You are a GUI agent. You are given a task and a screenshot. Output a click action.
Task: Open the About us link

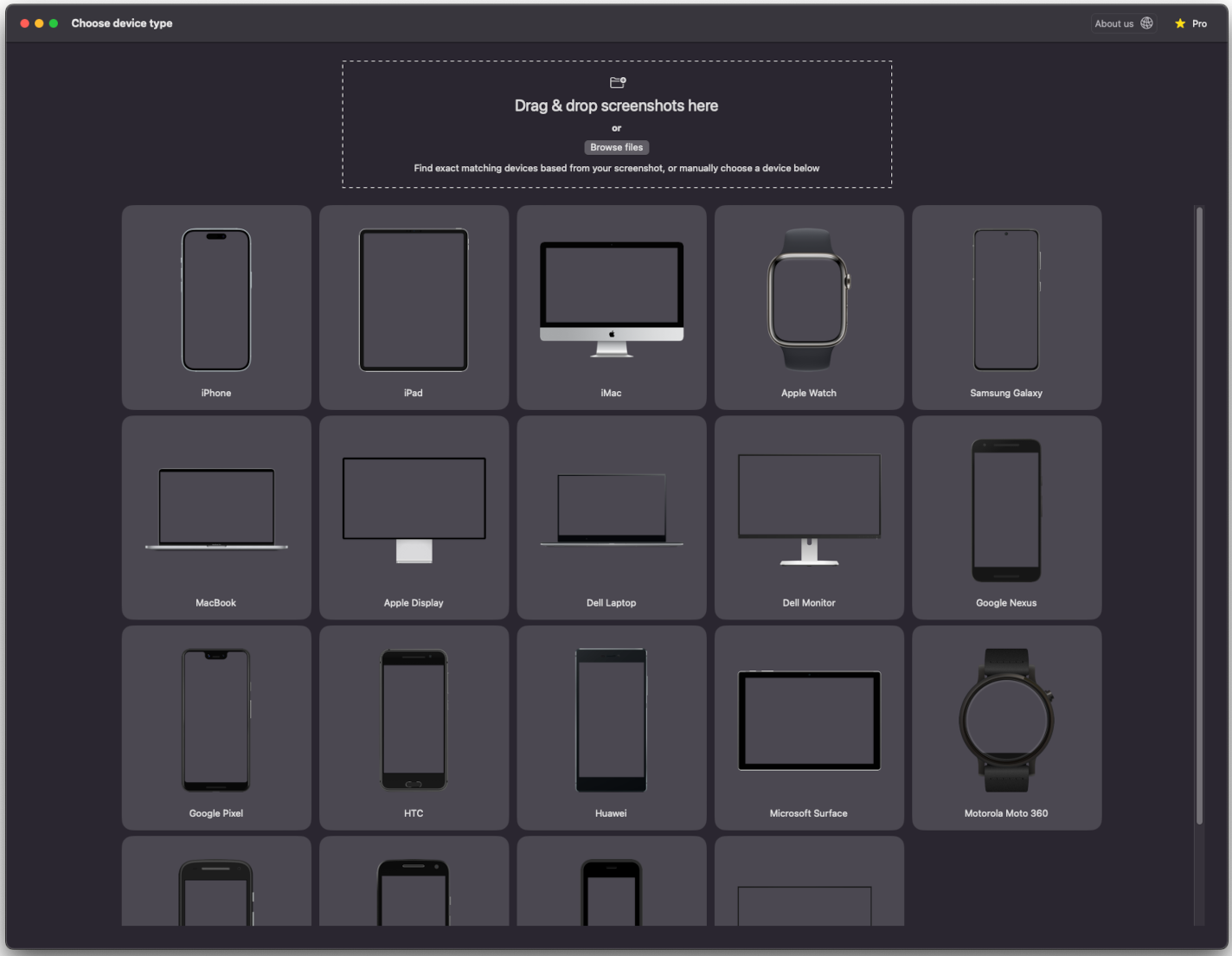(x=1123, y=23)
